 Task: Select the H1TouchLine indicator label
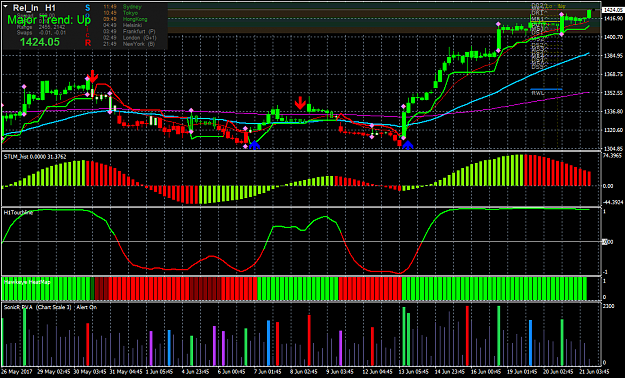[18, 213]
